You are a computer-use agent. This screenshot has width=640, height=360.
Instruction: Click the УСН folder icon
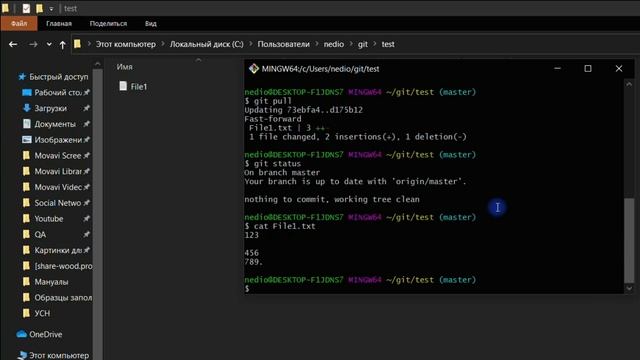tap(27, 313)
